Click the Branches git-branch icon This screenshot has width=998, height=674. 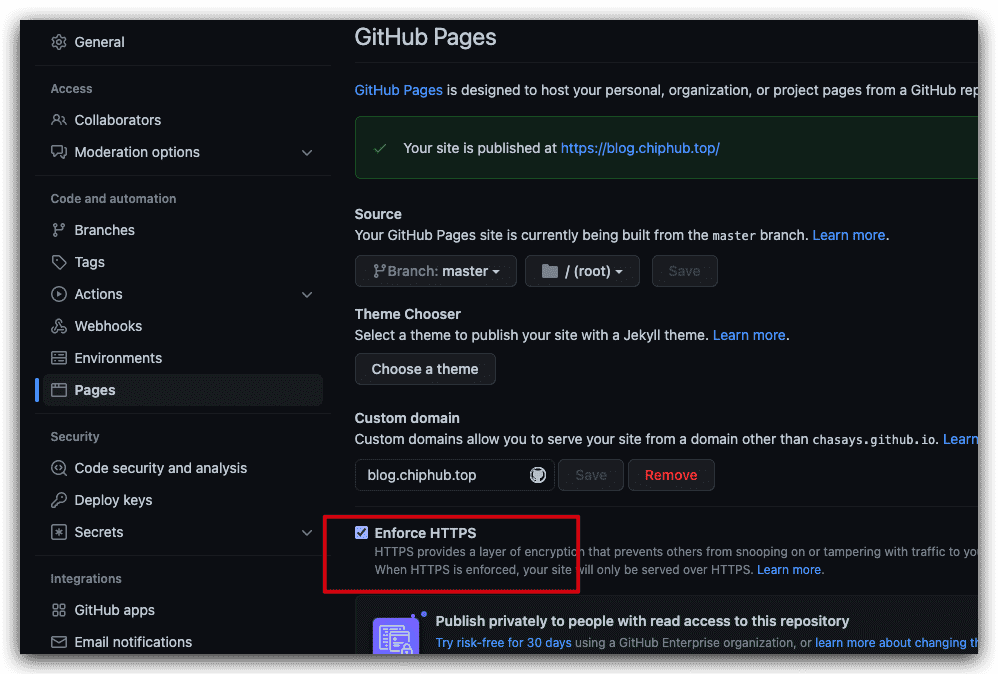point(59,230)
